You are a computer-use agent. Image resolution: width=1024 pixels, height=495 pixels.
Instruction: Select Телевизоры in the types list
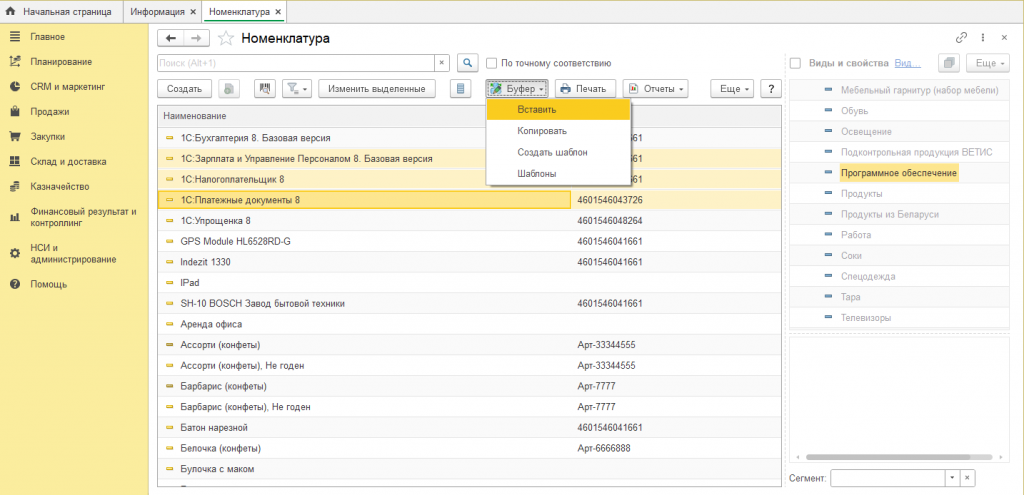click(x=866, y=318)
